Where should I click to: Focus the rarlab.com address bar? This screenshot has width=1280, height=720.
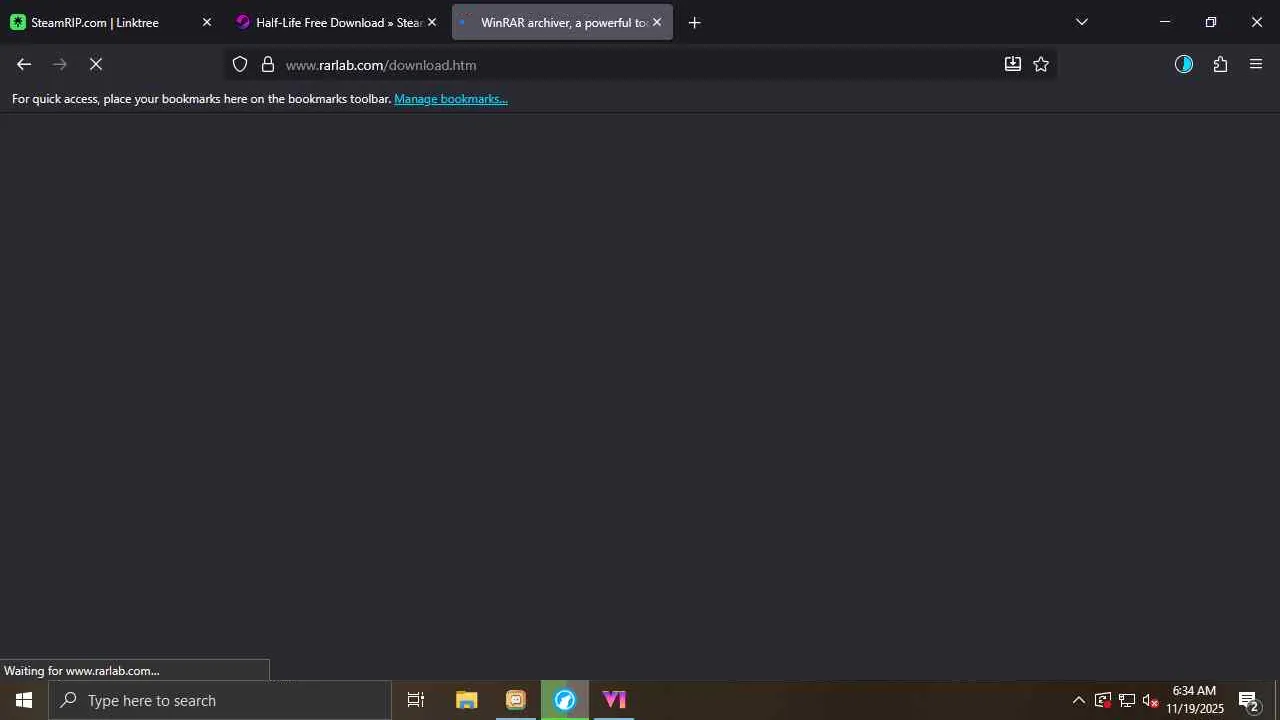pos(640,64)
